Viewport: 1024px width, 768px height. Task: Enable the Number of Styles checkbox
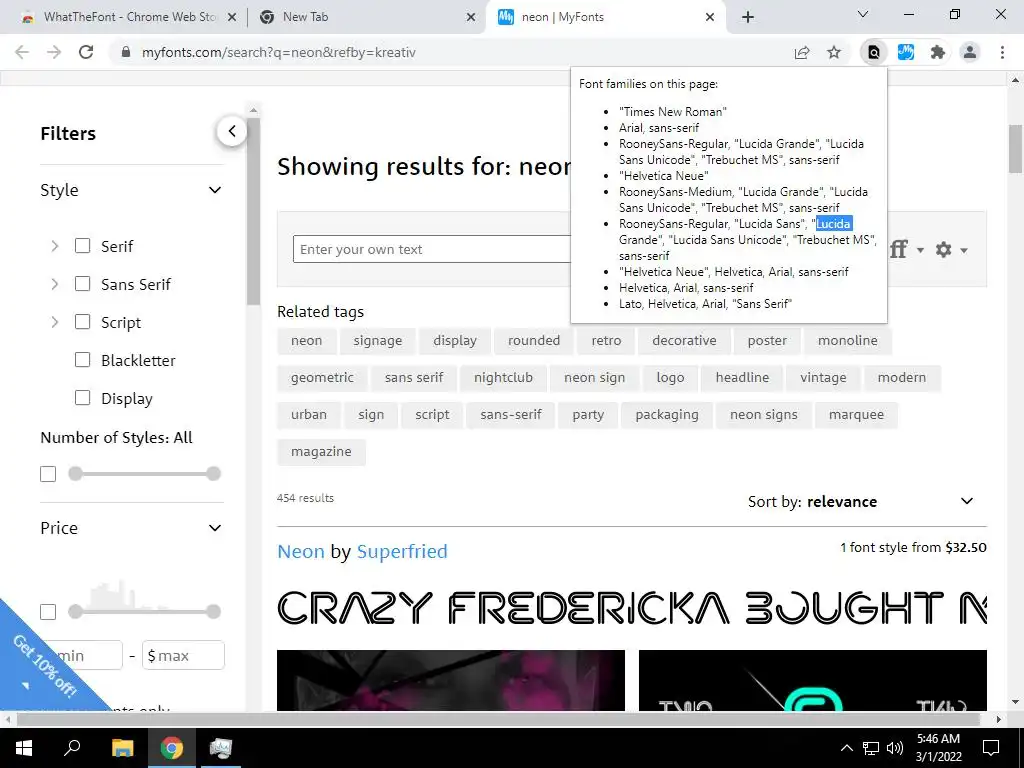tap(48, 474)
